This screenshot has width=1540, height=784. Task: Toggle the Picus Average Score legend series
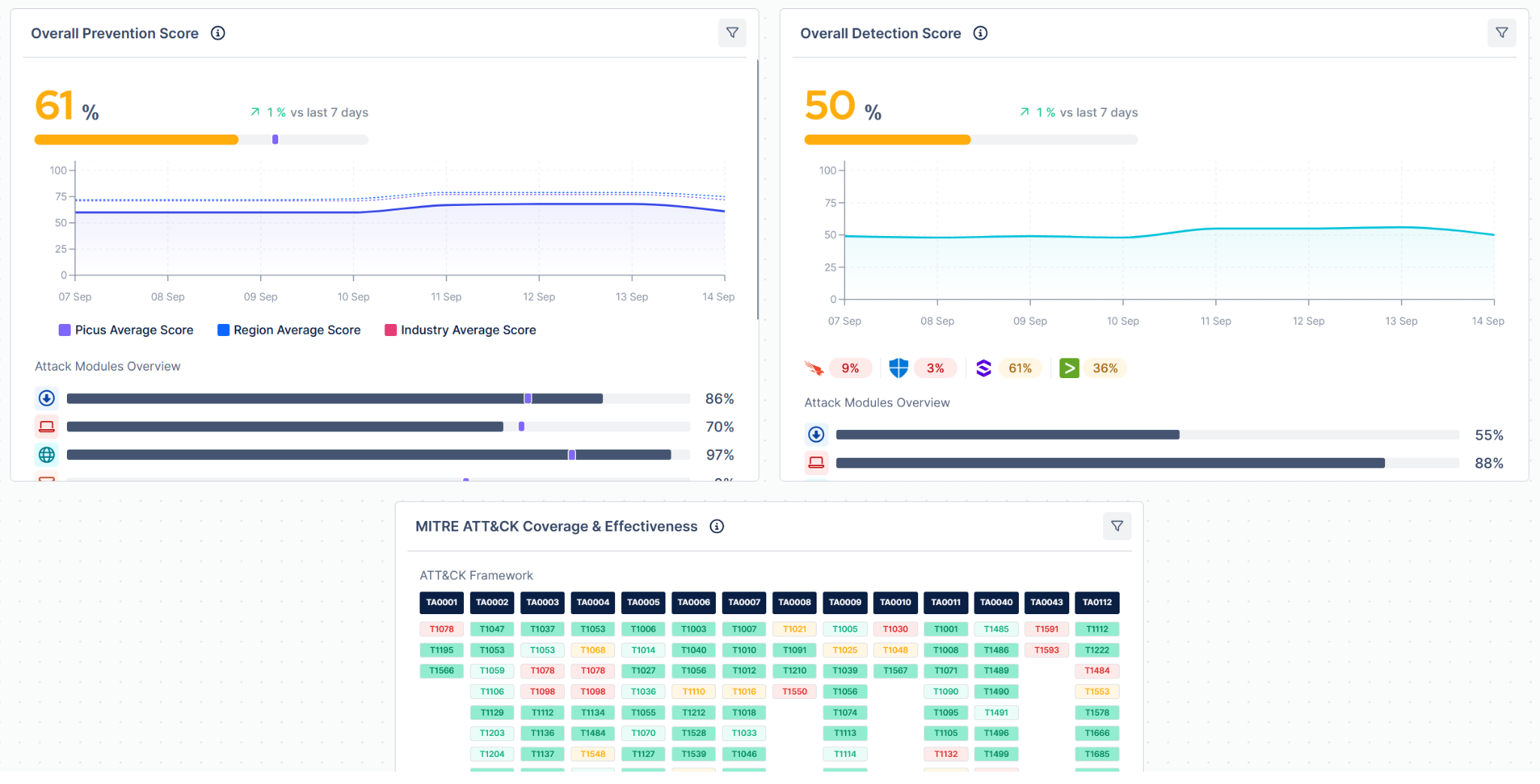point(126,330)
